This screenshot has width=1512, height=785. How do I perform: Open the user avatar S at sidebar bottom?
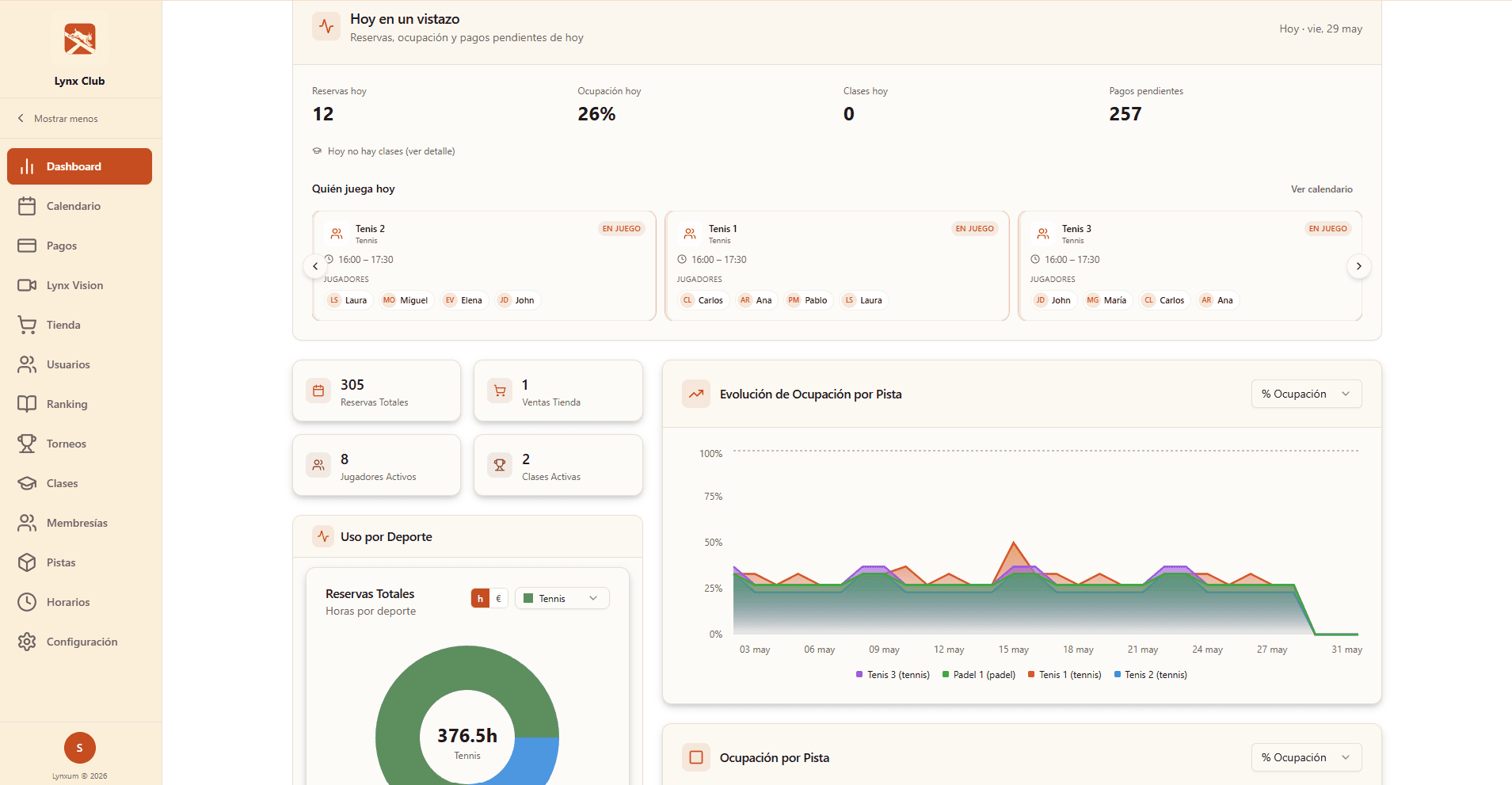point(80,748)
